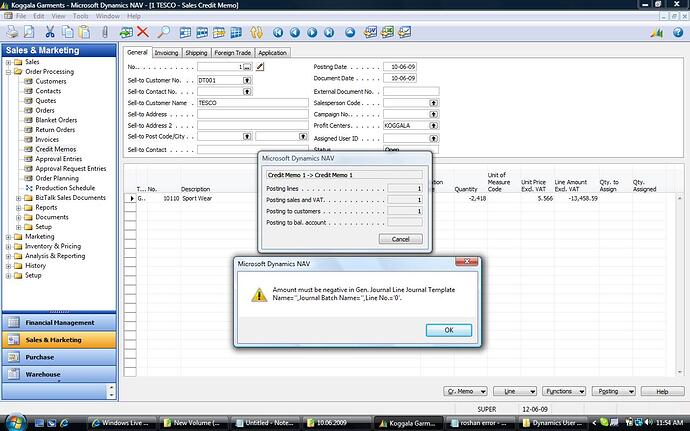This screenshot has width=690, height=431.
Task: Click the Send to Word icon
Action: pos(371,32)
